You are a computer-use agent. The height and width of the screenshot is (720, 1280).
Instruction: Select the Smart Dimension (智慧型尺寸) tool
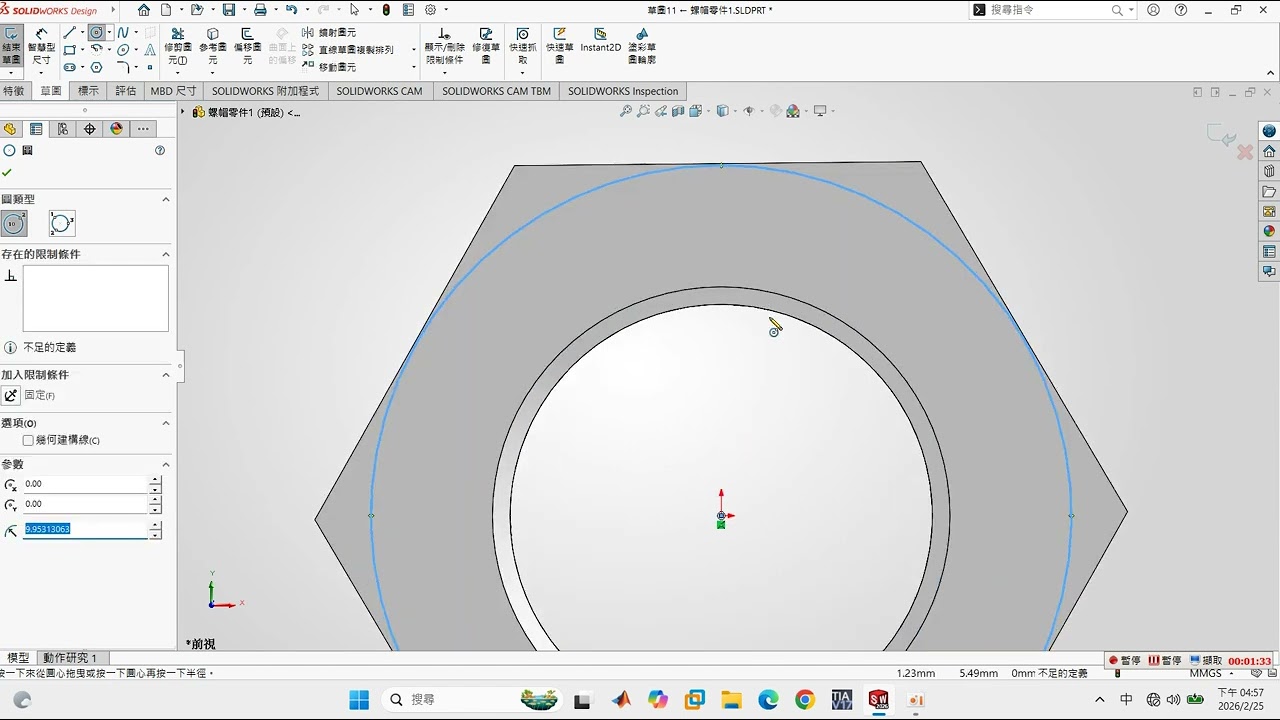coord(41,46)
